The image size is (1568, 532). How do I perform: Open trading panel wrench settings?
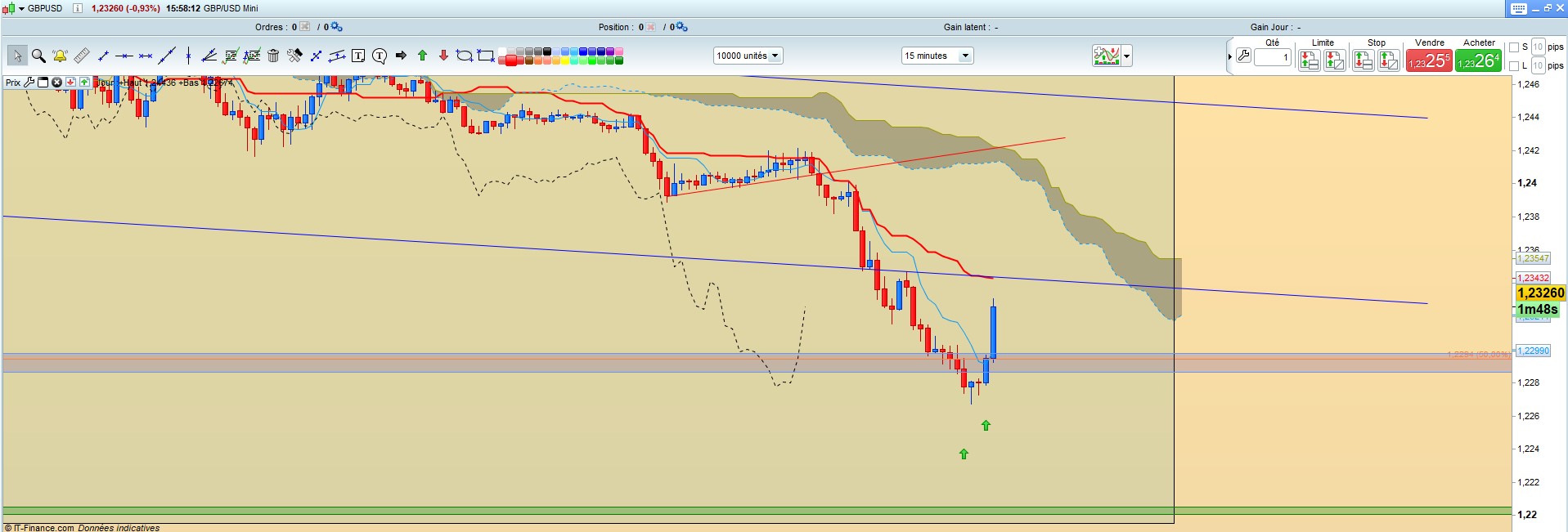(1243, 56)
